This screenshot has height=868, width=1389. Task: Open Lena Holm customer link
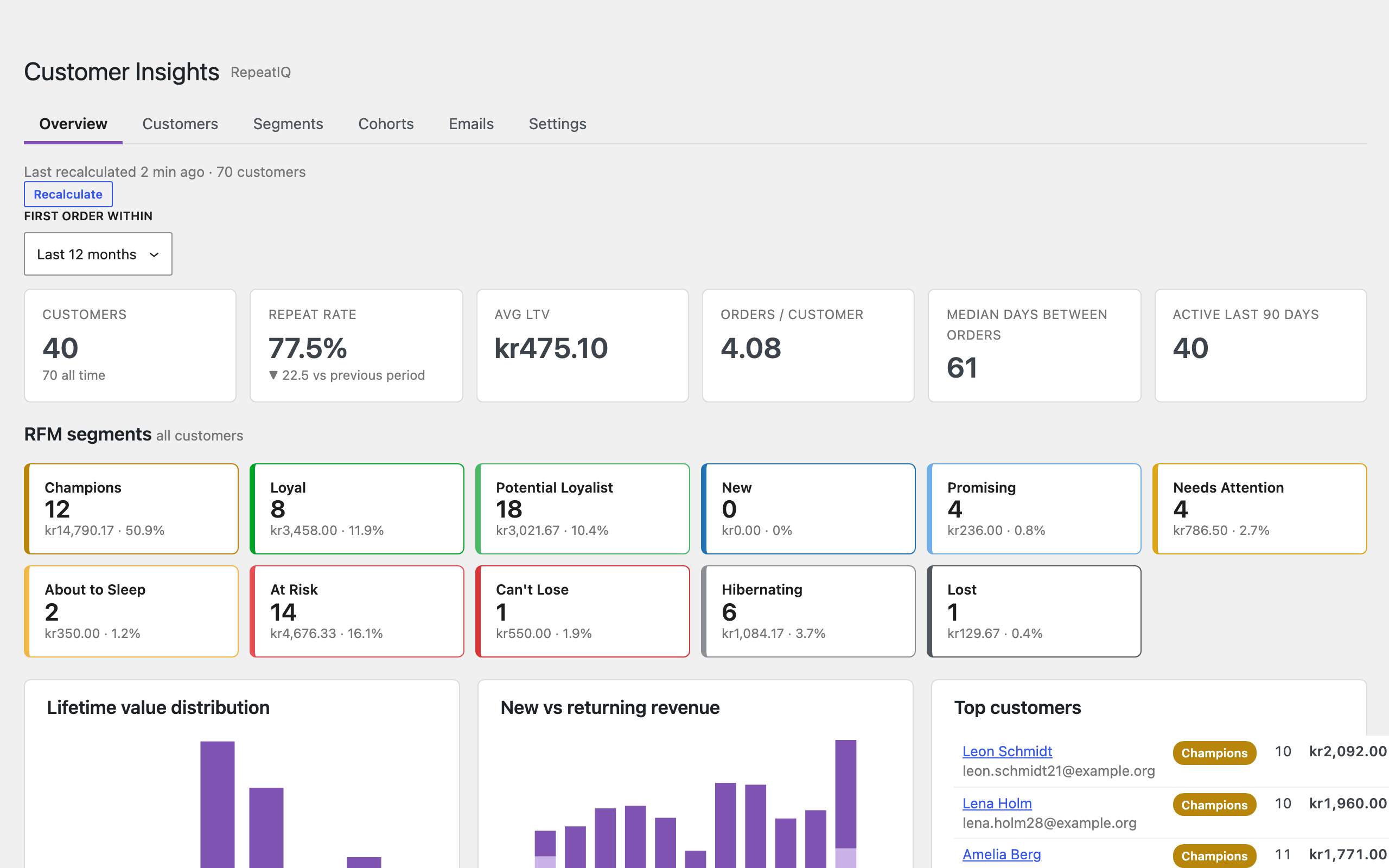pyautogui.click(x=997, y=803)
